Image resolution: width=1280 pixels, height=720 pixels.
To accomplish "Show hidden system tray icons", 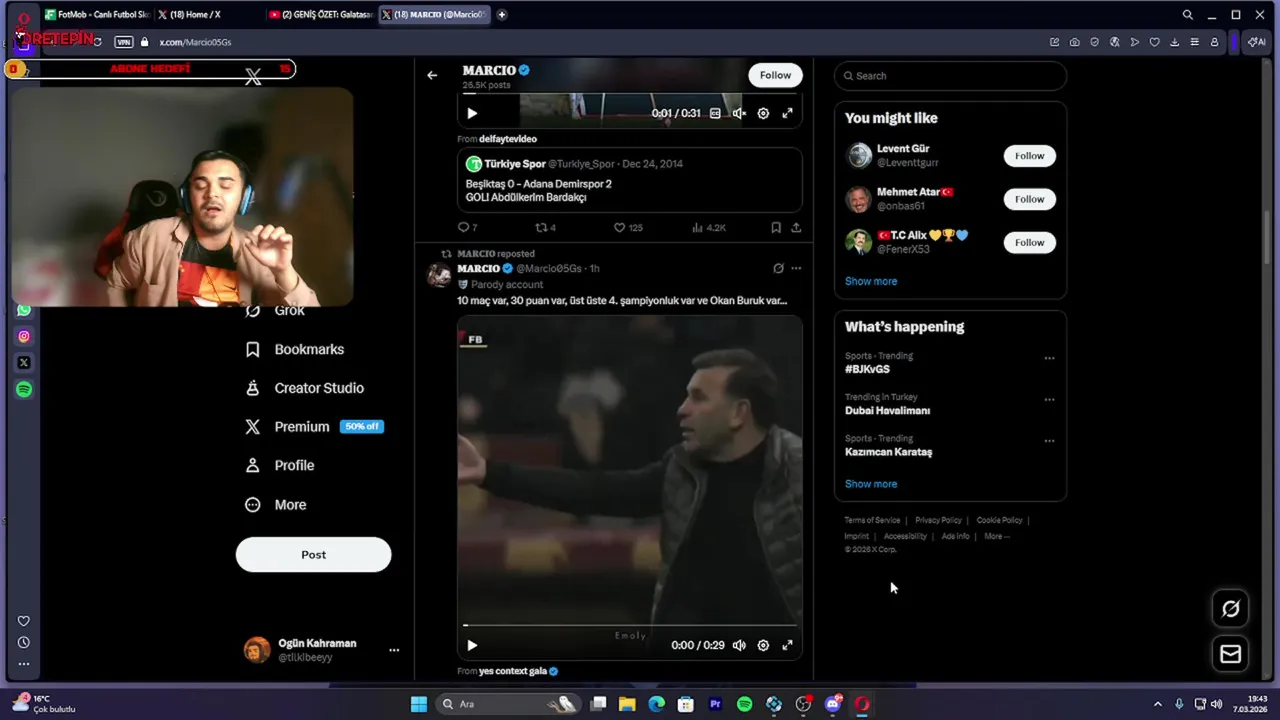I will pyautogui.click(x=1158, y=704).
